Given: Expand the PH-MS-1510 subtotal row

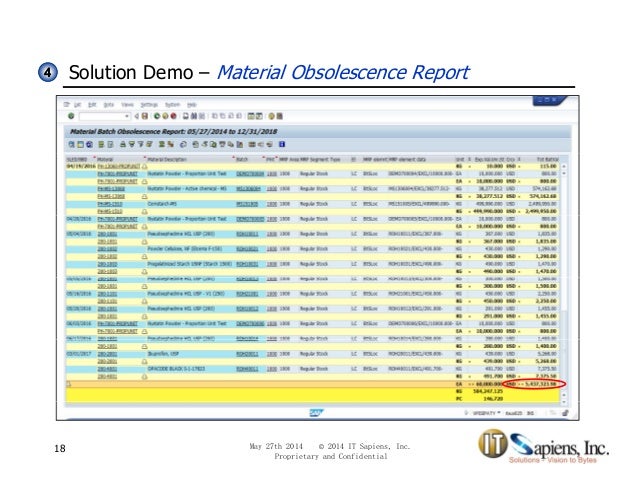Looking at the screenshot, I should (144, 212).
